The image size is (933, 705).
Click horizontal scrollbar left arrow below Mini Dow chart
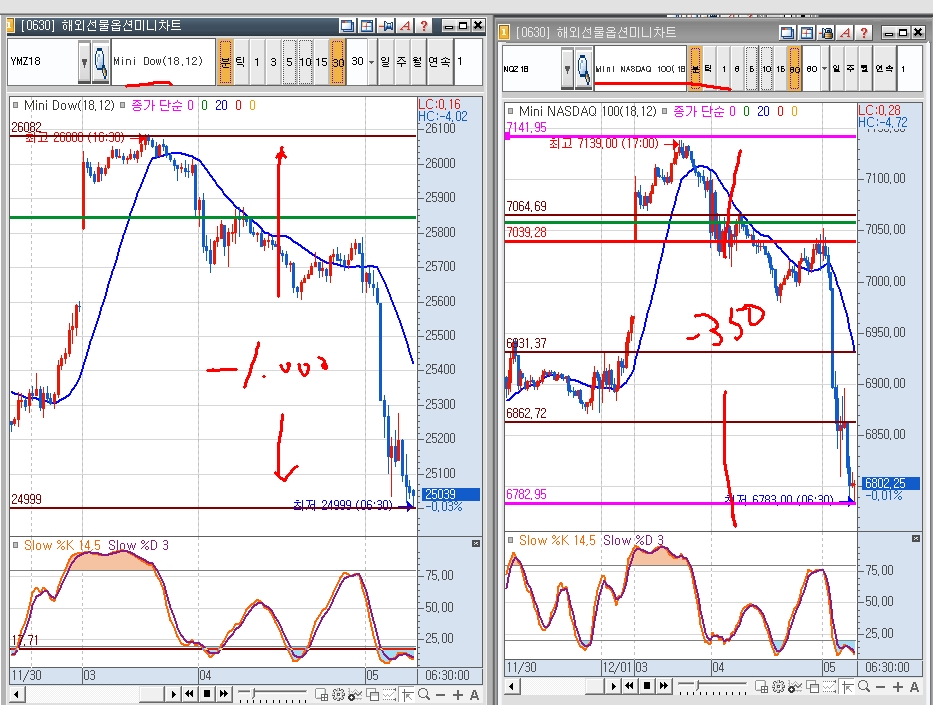(x=17, y=694)
